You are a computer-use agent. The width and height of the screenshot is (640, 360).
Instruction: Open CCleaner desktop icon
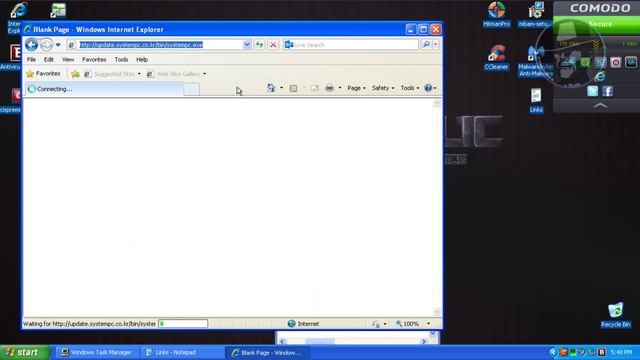[496, 57]
